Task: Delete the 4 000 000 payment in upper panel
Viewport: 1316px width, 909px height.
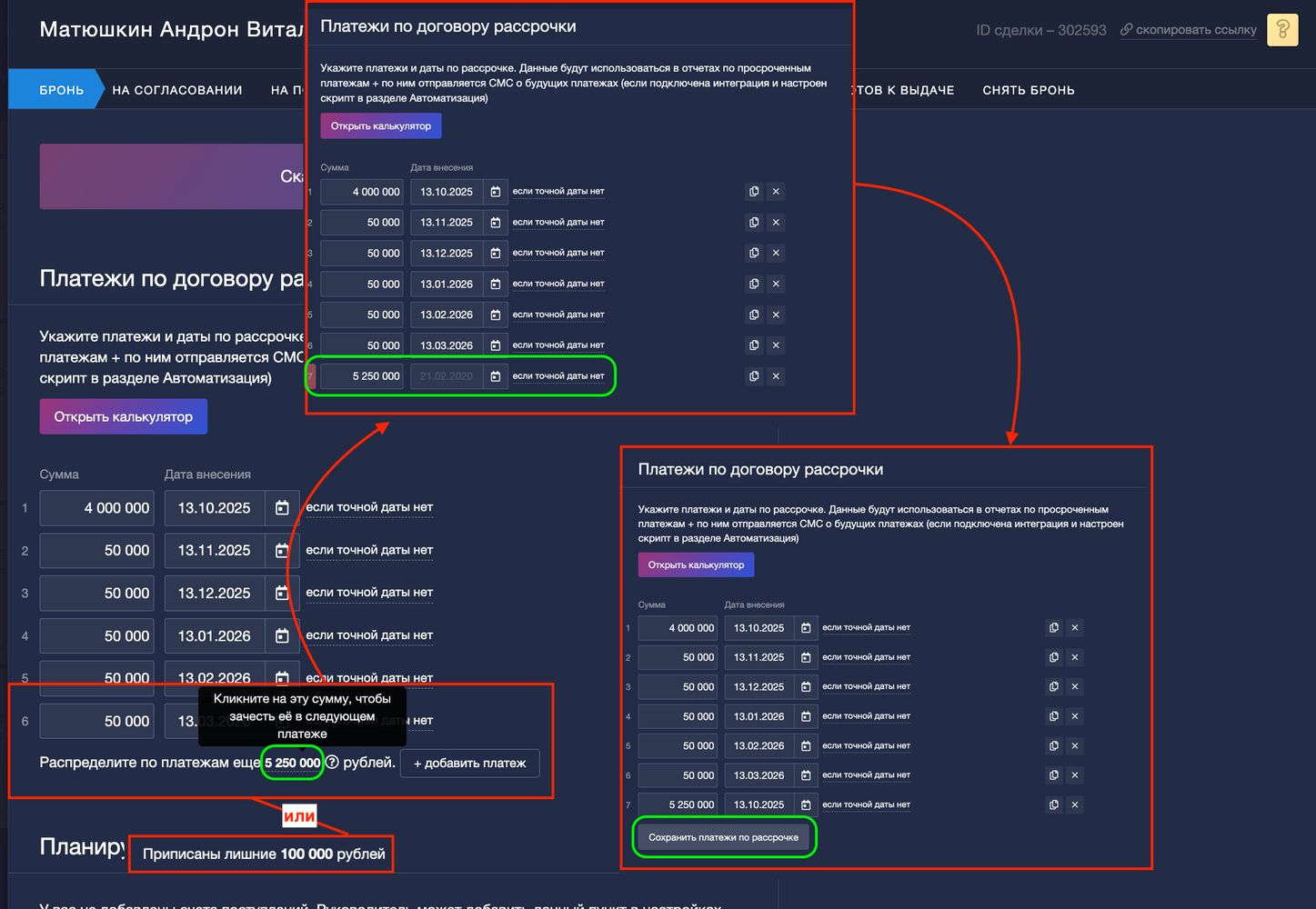Action: click(x=776, y=192)
